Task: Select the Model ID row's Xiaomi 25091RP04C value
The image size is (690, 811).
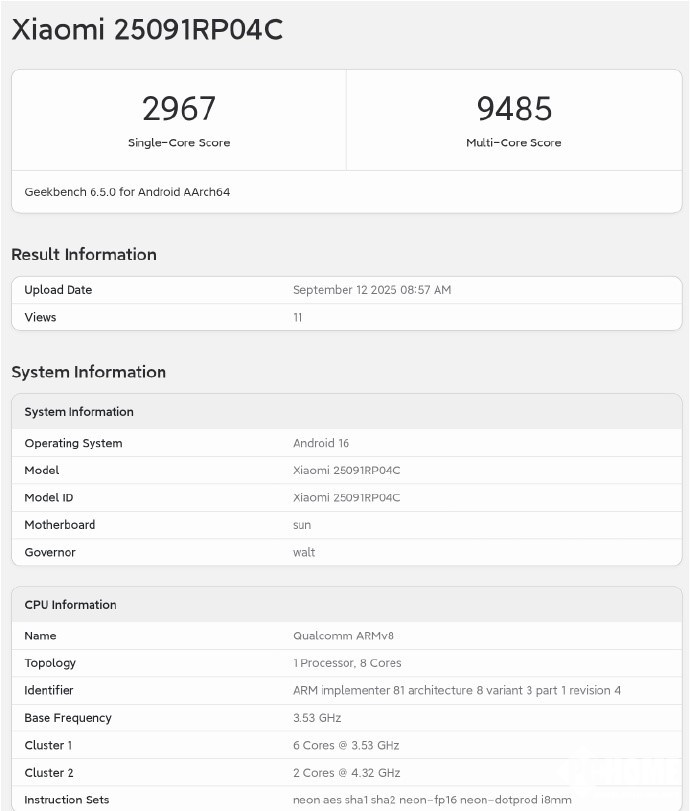Action: [347, 498]
